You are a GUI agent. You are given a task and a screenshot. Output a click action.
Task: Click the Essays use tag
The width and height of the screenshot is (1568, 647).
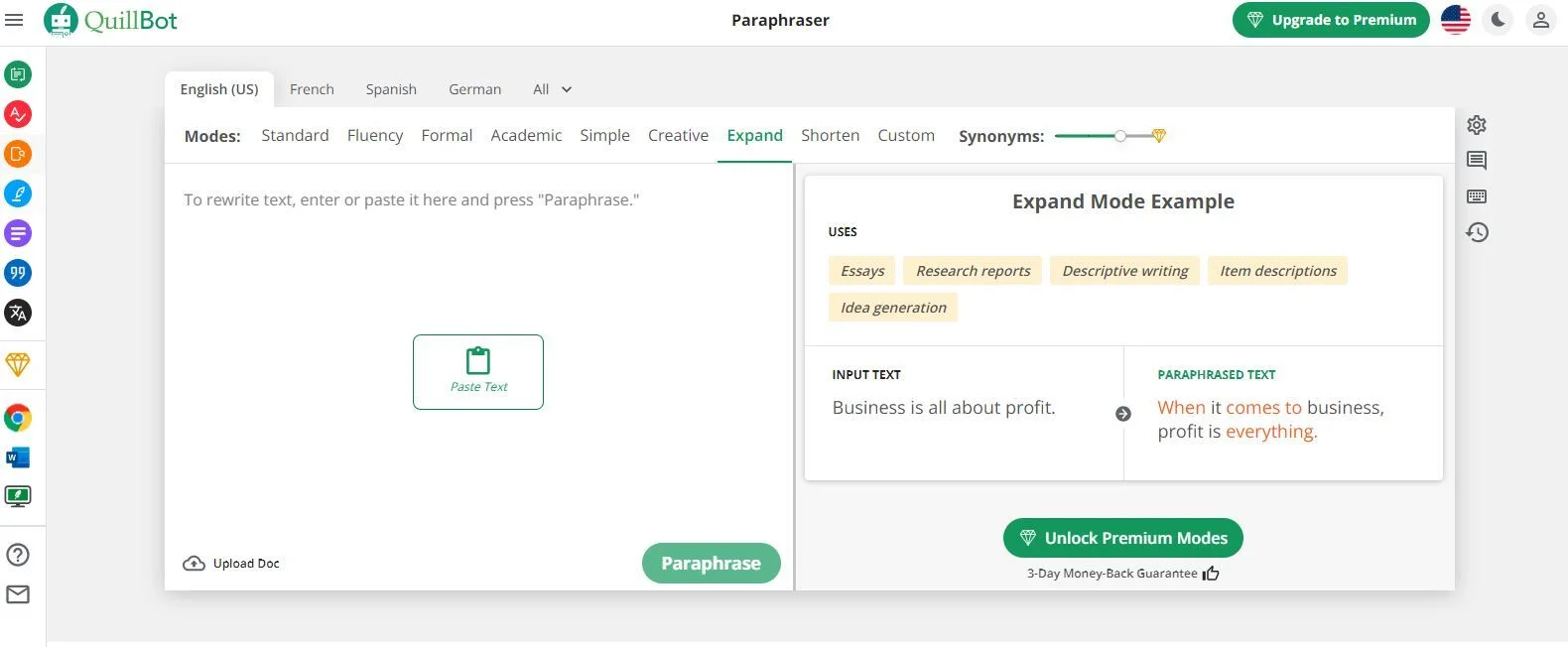click(862, 271)
